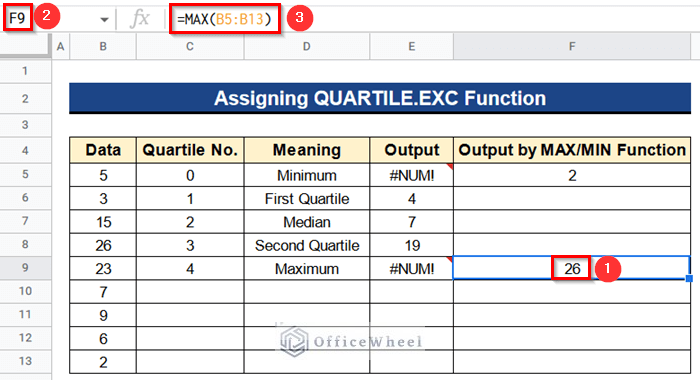Image resolution: width=700 pixels, height=380 pixels.
Task: Select column F header
Action: [x=572, y=46]
